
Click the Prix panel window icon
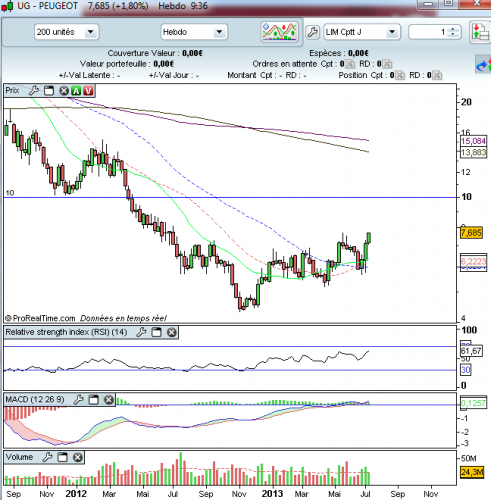(x=49, y=91)
